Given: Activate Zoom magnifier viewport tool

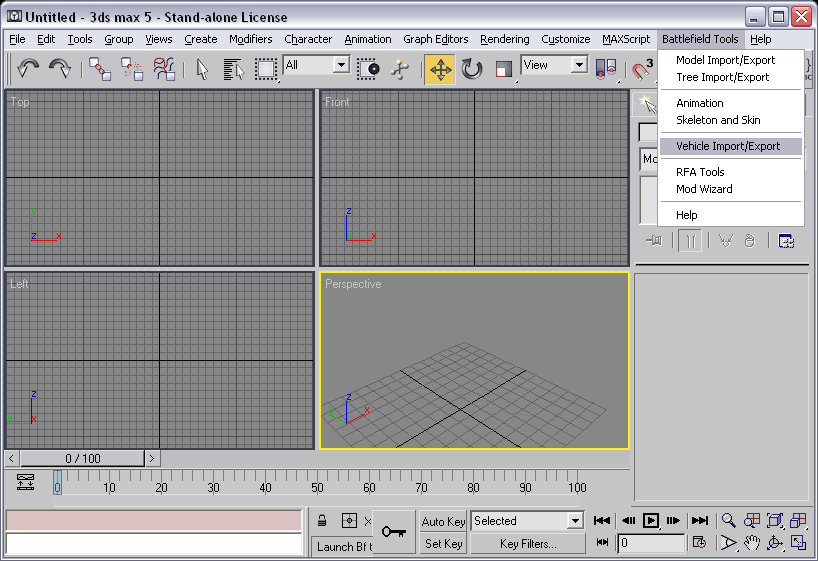Looking at the screenshot, I should 728,520.
